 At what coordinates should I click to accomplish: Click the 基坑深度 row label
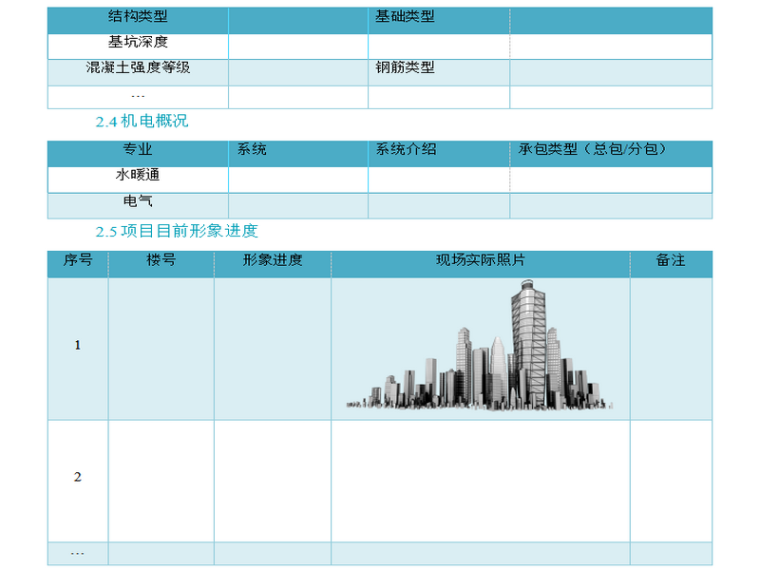coord(138,43)
